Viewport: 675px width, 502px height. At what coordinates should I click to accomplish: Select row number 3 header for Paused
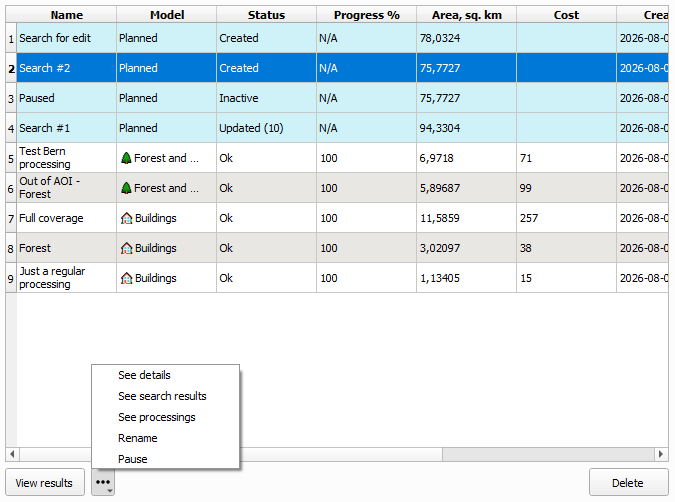(x=11, y=98)
